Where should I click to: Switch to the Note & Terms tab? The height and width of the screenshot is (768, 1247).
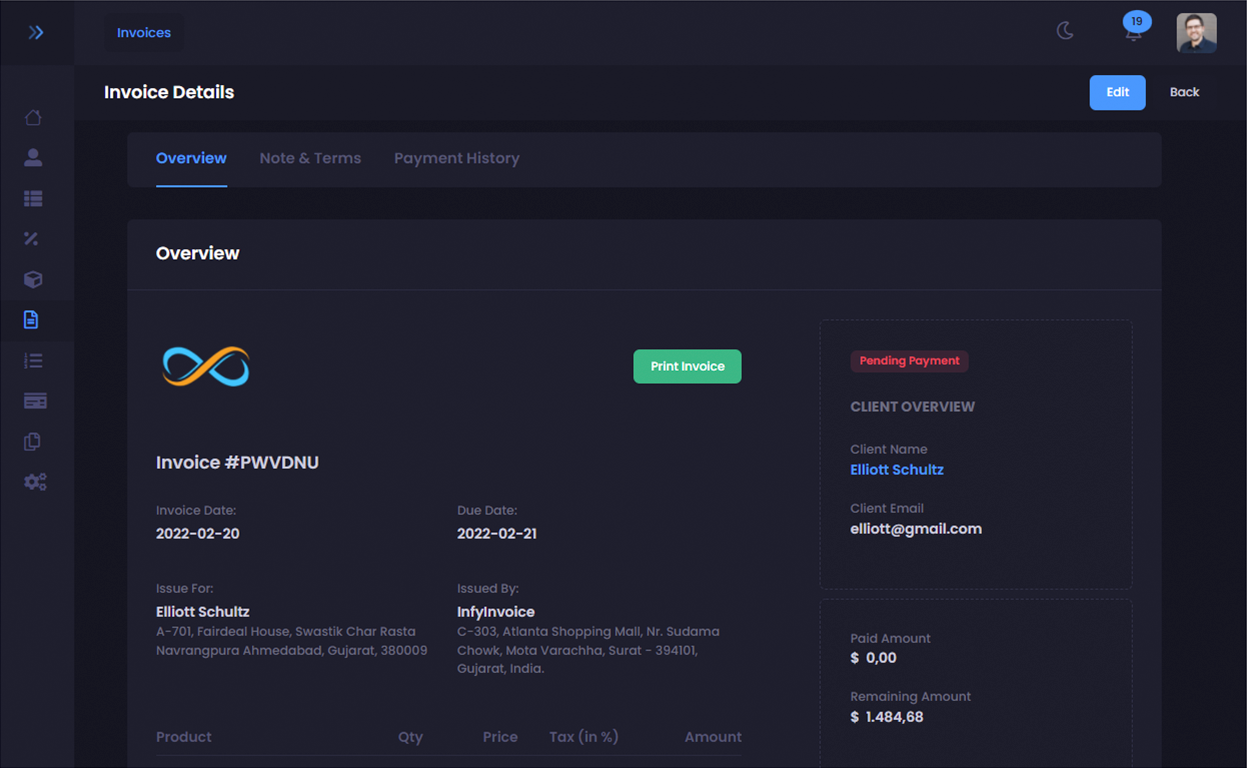(x=310, y=158)
